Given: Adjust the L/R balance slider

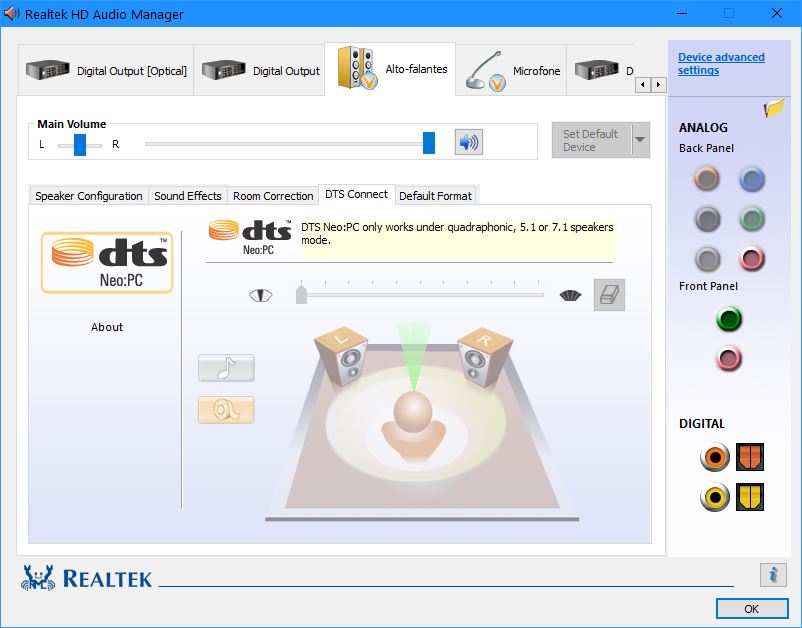Looking at the screenshot, I should pyautogui.click(x=80, y=145).
